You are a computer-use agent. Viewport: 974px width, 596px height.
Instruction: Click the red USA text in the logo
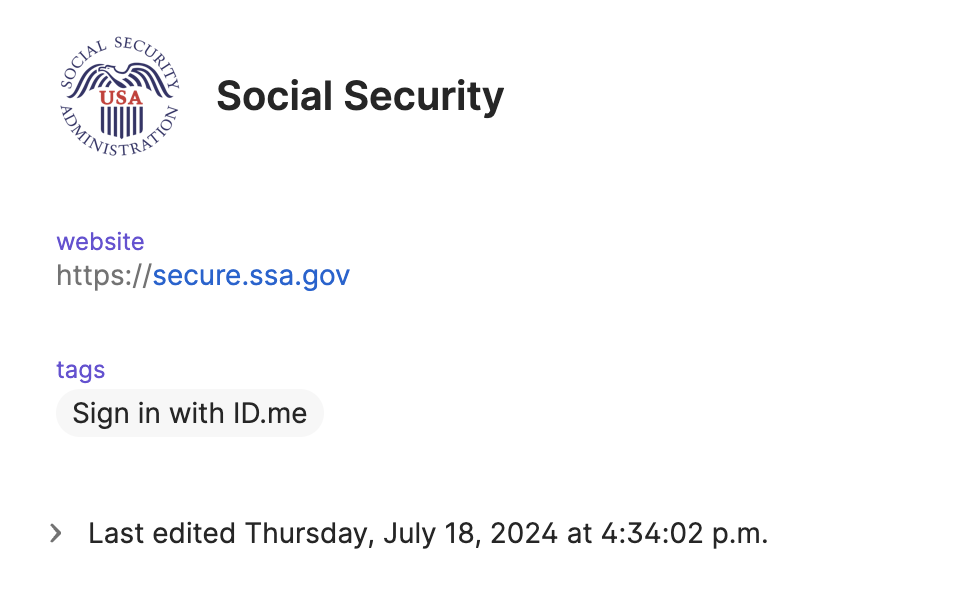pyautogui.click(x=119, y=97)
